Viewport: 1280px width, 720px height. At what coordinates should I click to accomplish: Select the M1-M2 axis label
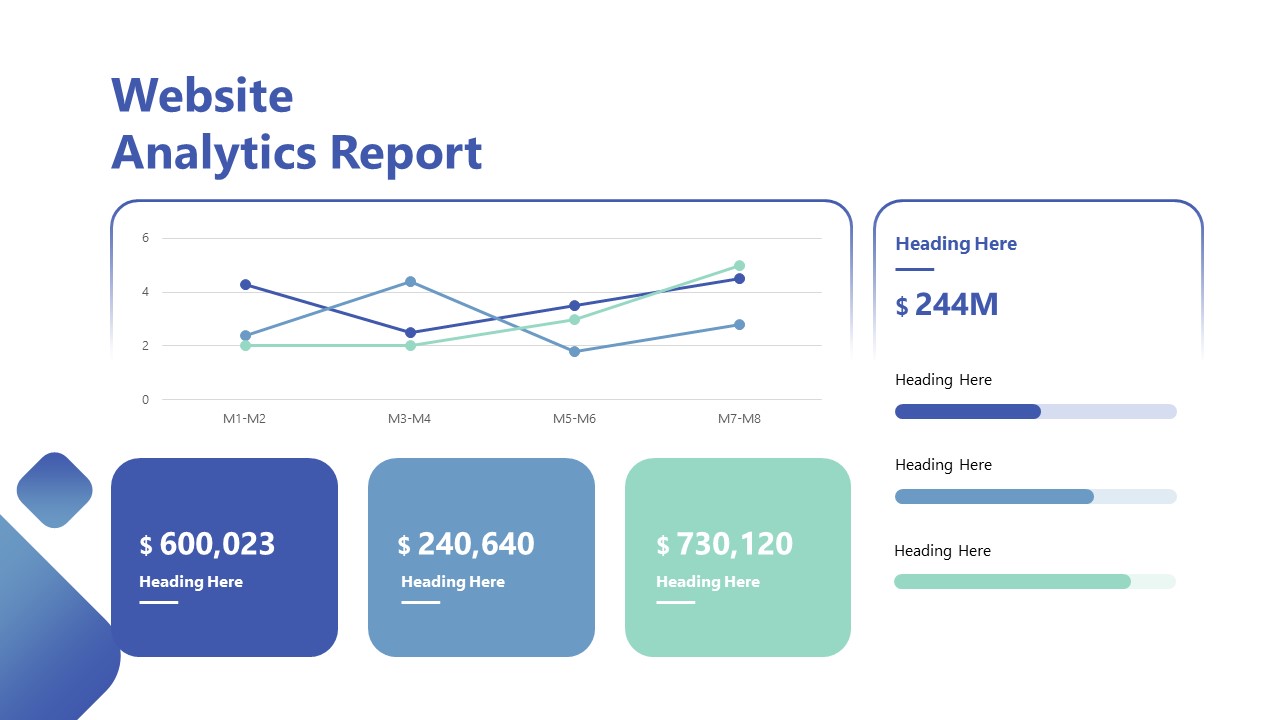[x=243, y=418]
